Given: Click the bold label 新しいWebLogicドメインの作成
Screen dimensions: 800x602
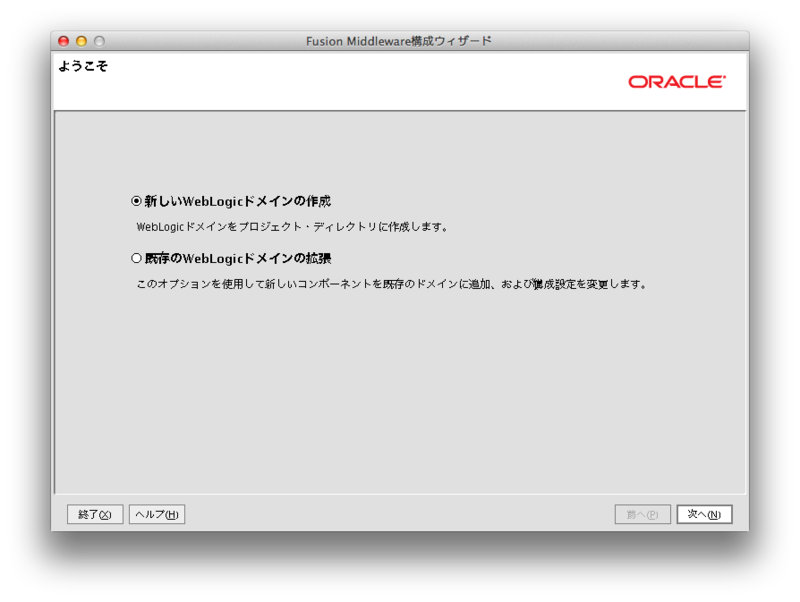Looking at the screenshot, I should pos(240,199).
